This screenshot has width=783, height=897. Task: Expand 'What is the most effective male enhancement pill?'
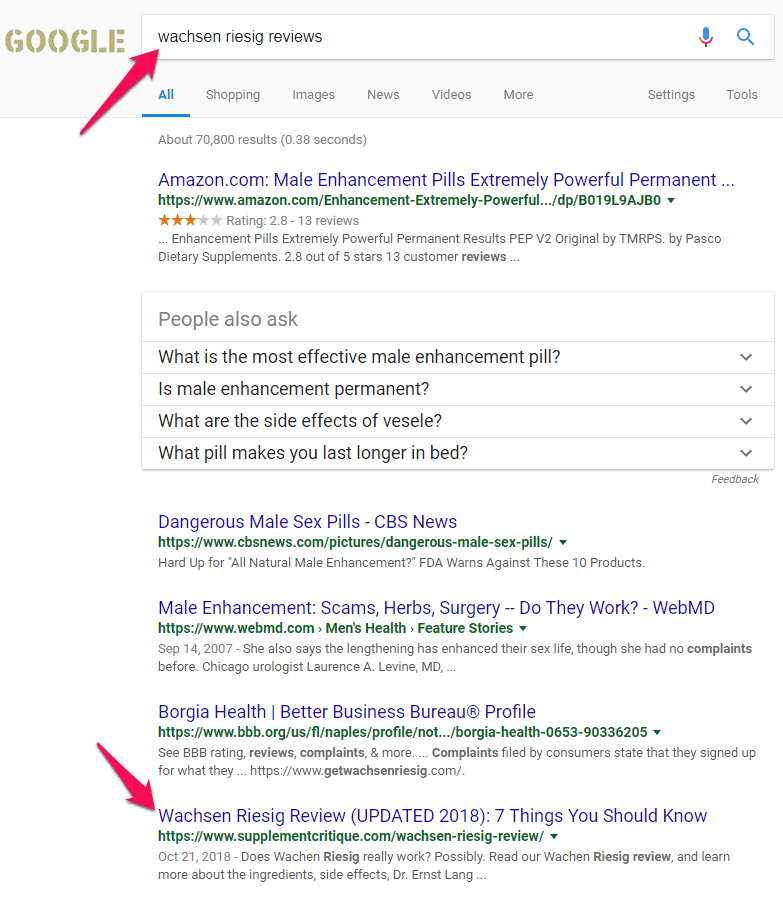pos(458,357)
